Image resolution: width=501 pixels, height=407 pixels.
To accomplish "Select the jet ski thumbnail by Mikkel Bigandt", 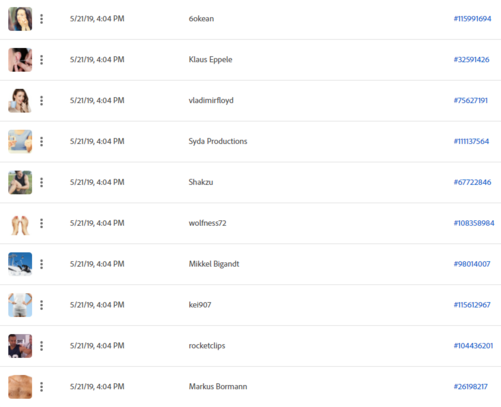I will [20, 264].
